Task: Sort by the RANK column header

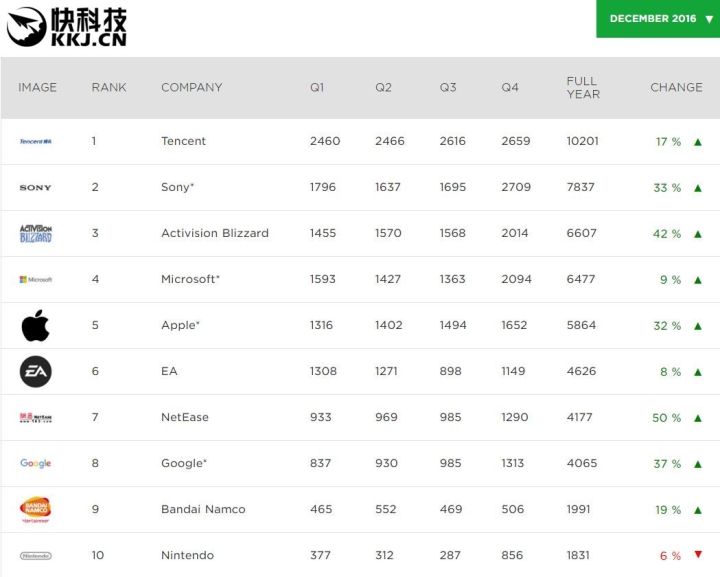Action: (109, 87)
